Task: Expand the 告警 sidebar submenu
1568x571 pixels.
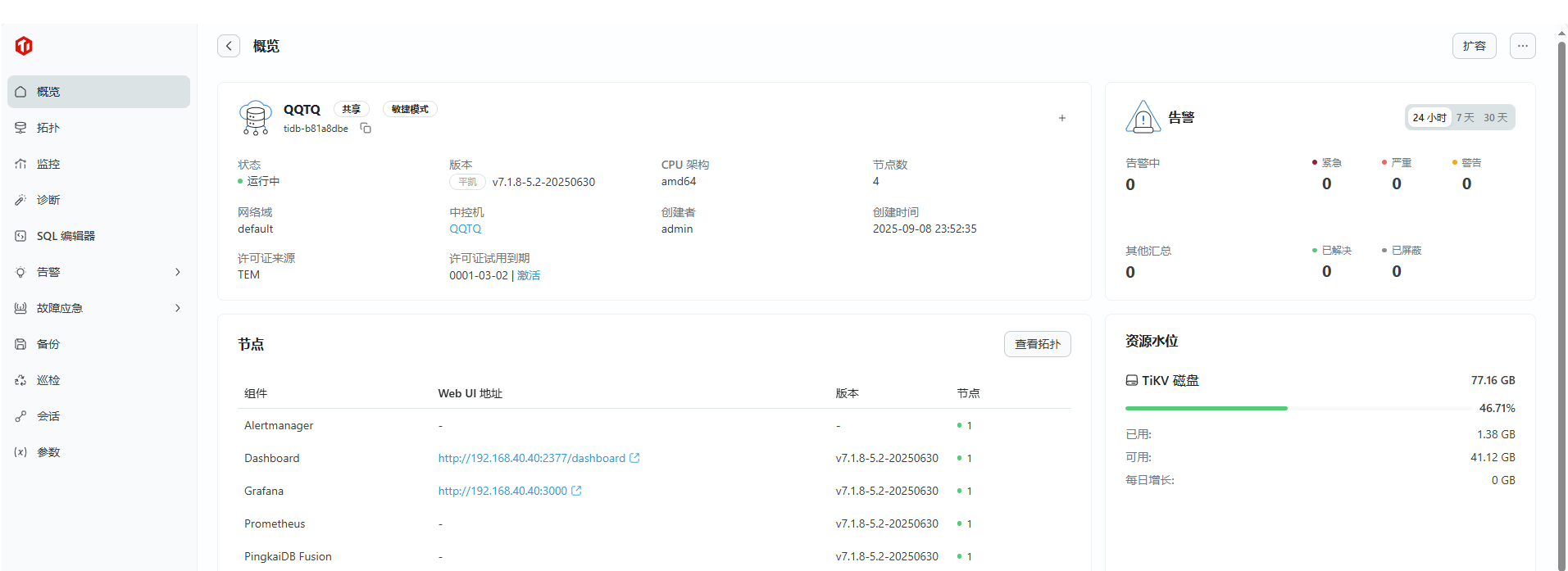Action: tap(178, 272)
